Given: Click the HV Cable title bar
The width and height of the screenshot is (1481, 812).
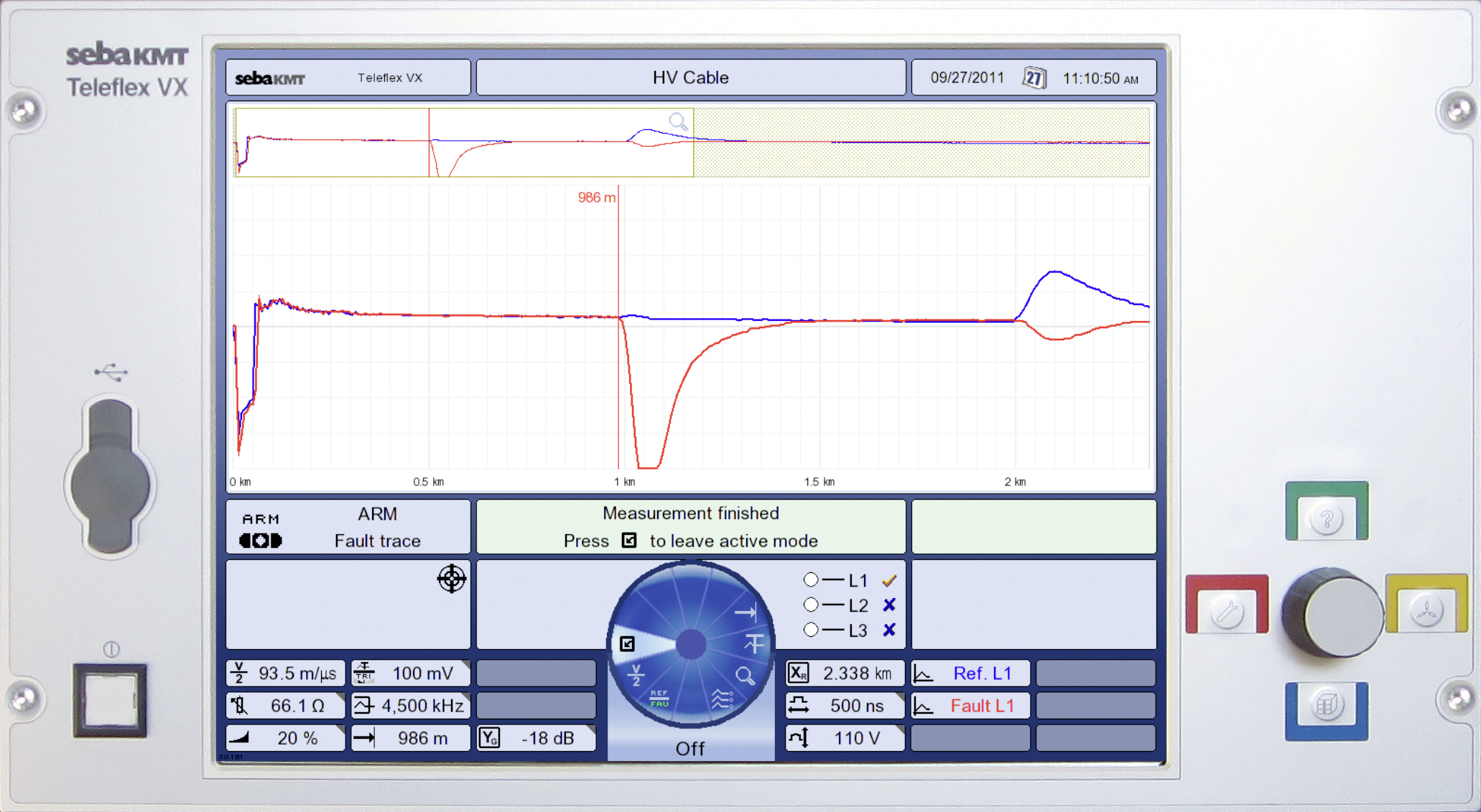Looking at the screenshot, I should [x=691, y=78].
